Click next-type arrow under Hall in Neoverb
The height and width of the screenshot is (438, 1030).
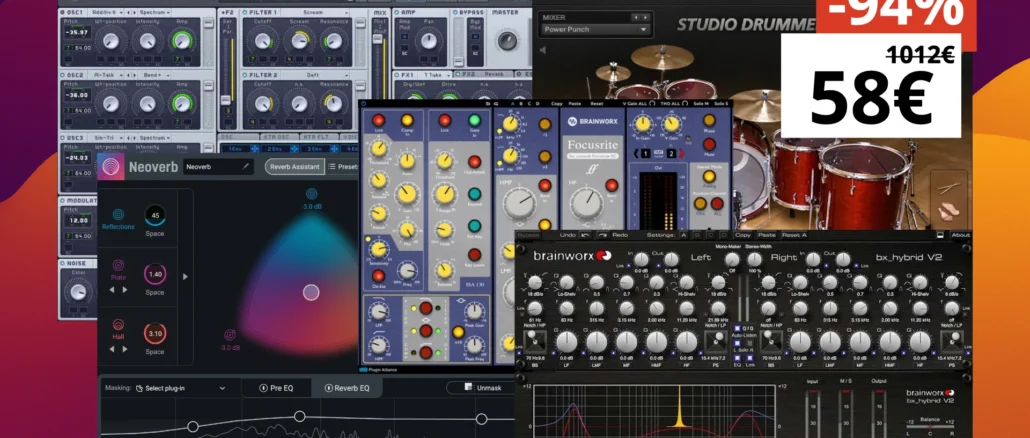click(125, 349)
